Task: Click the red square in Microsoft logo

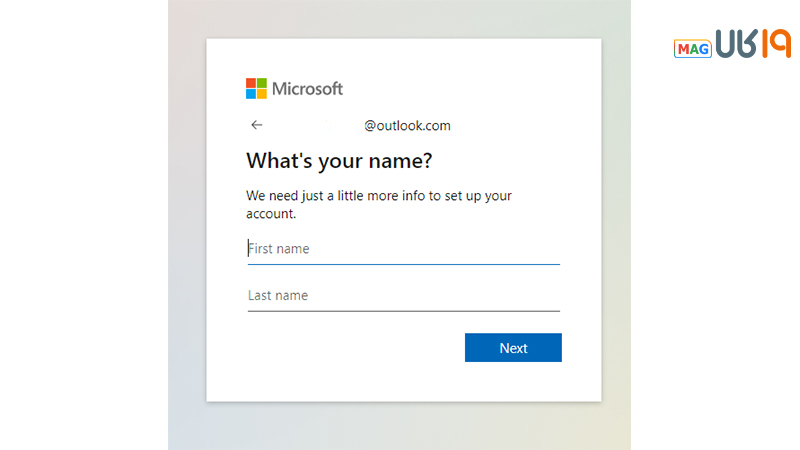Action: [x=251, y=83]
